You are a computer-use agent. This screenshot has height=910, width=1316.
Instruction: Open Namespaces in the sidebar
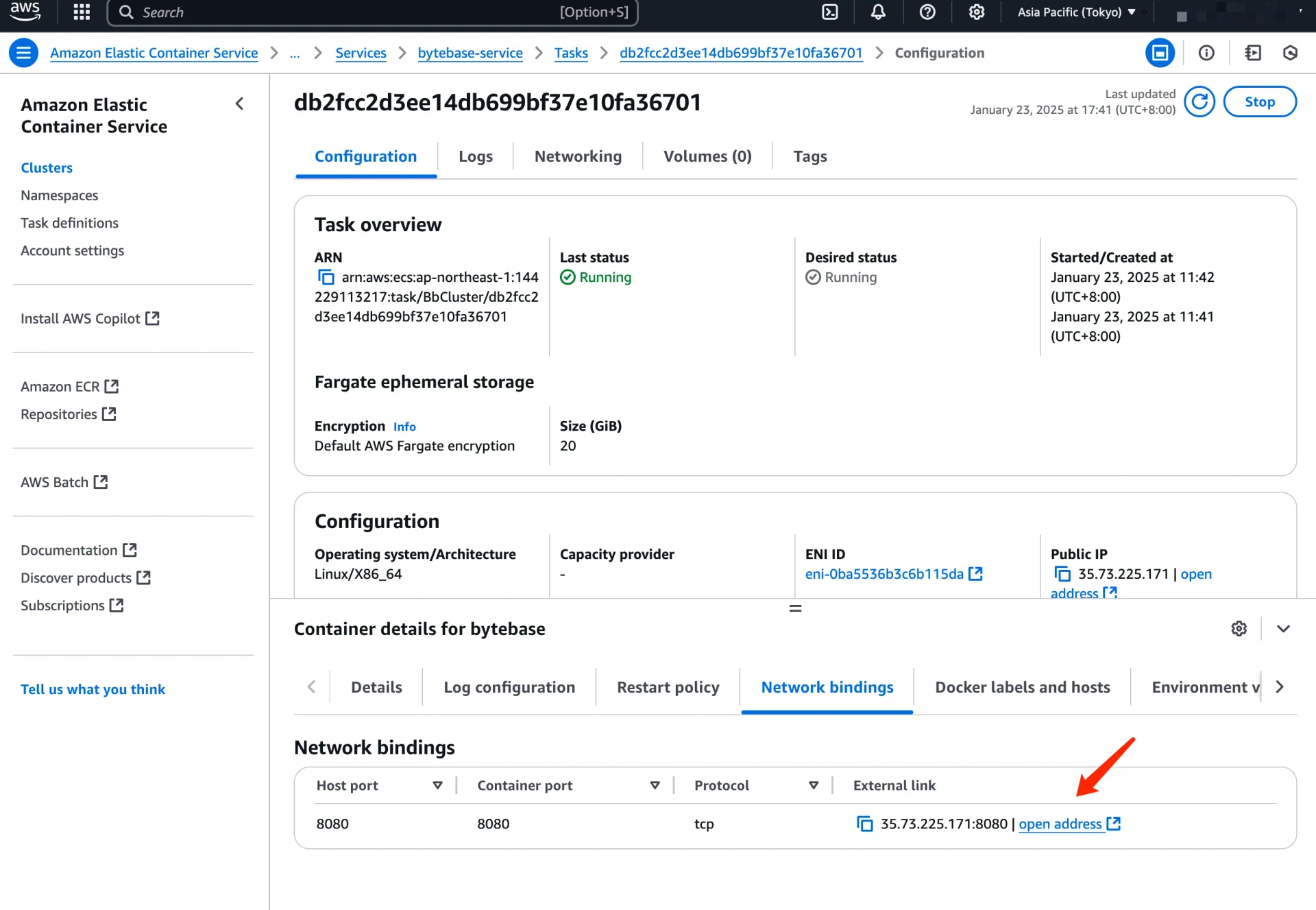(60, 195)
